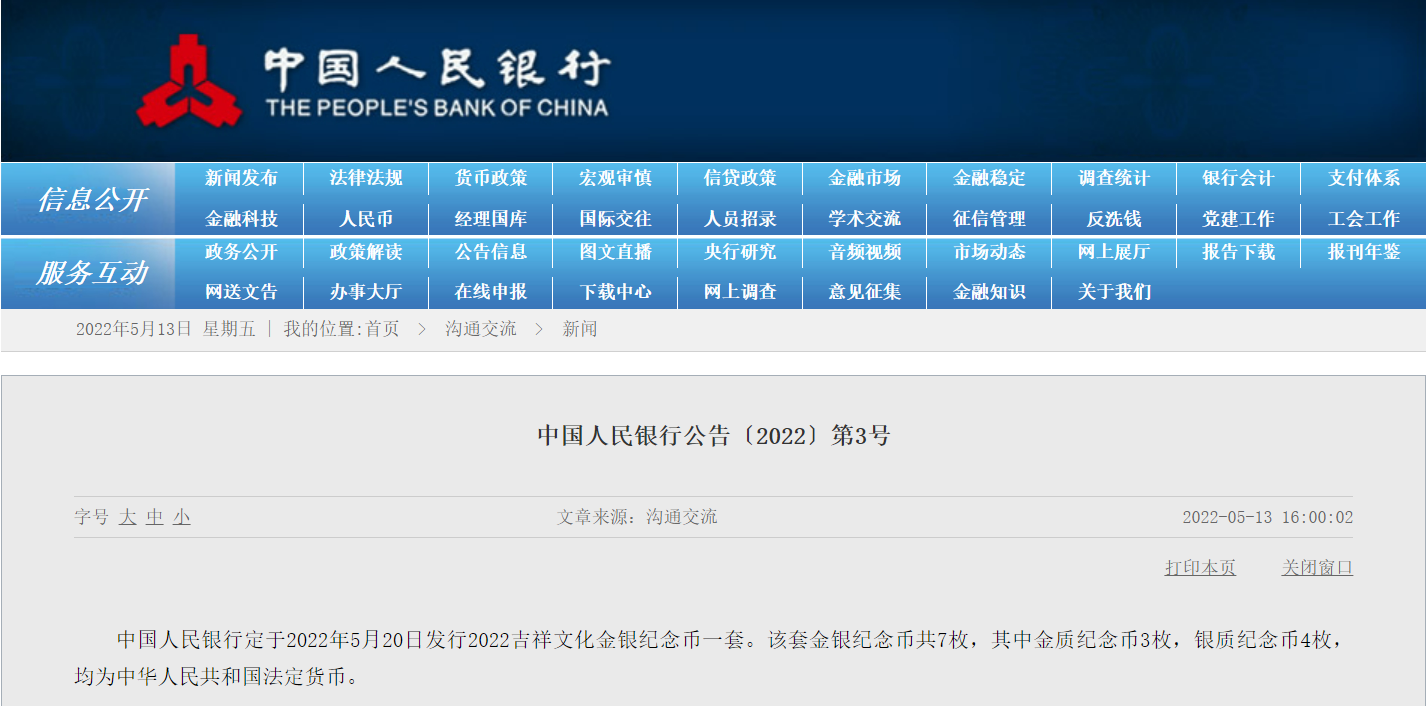Click the 文章来源：沟通交流 text
The height and width of the screenshot is (706, 1427).
coord(637,517)
